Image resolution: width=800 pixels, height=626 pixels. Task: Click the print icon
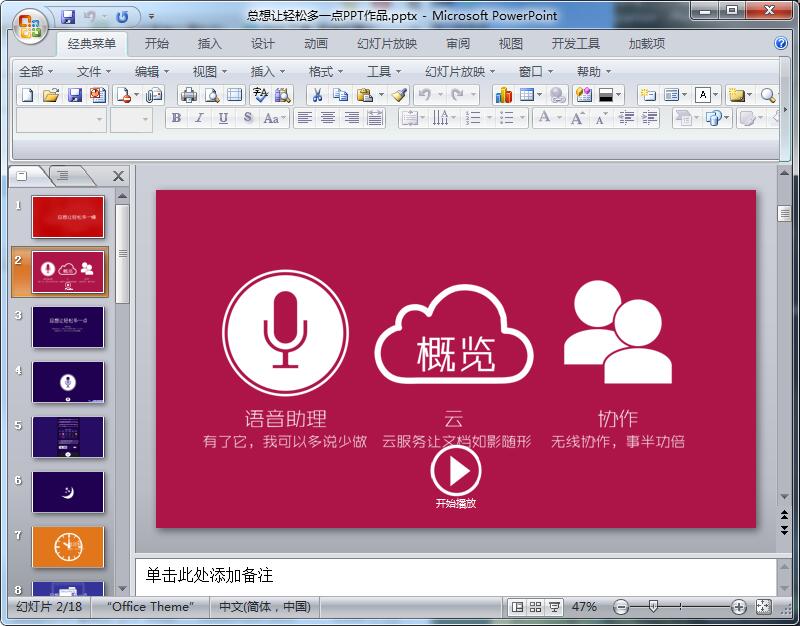pyautogui.click(x=189, y=95)
